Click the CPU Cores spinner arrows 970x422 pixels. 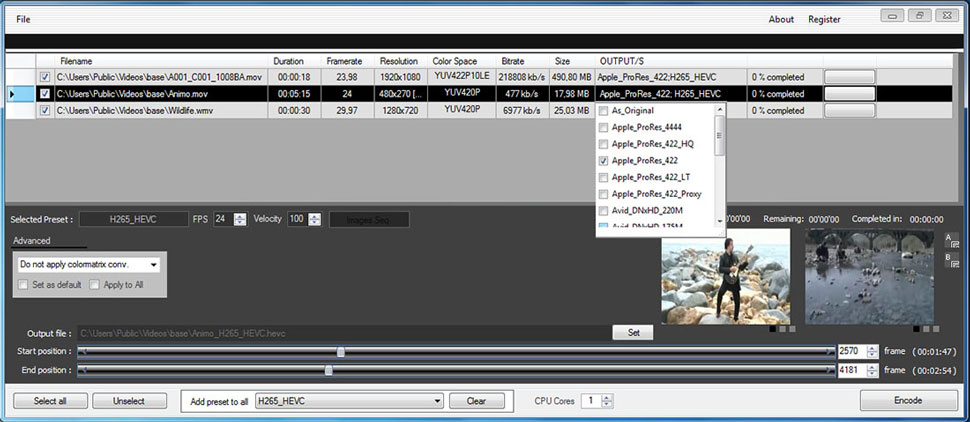pyautogui.click(x=606, y=401)
